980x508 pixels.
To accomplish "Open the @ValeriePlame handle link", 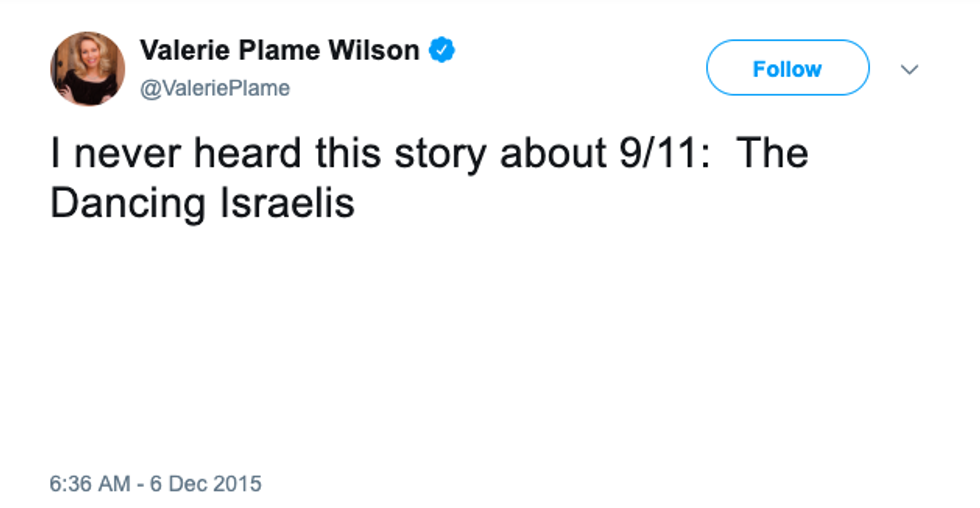I will coord(214,88).
